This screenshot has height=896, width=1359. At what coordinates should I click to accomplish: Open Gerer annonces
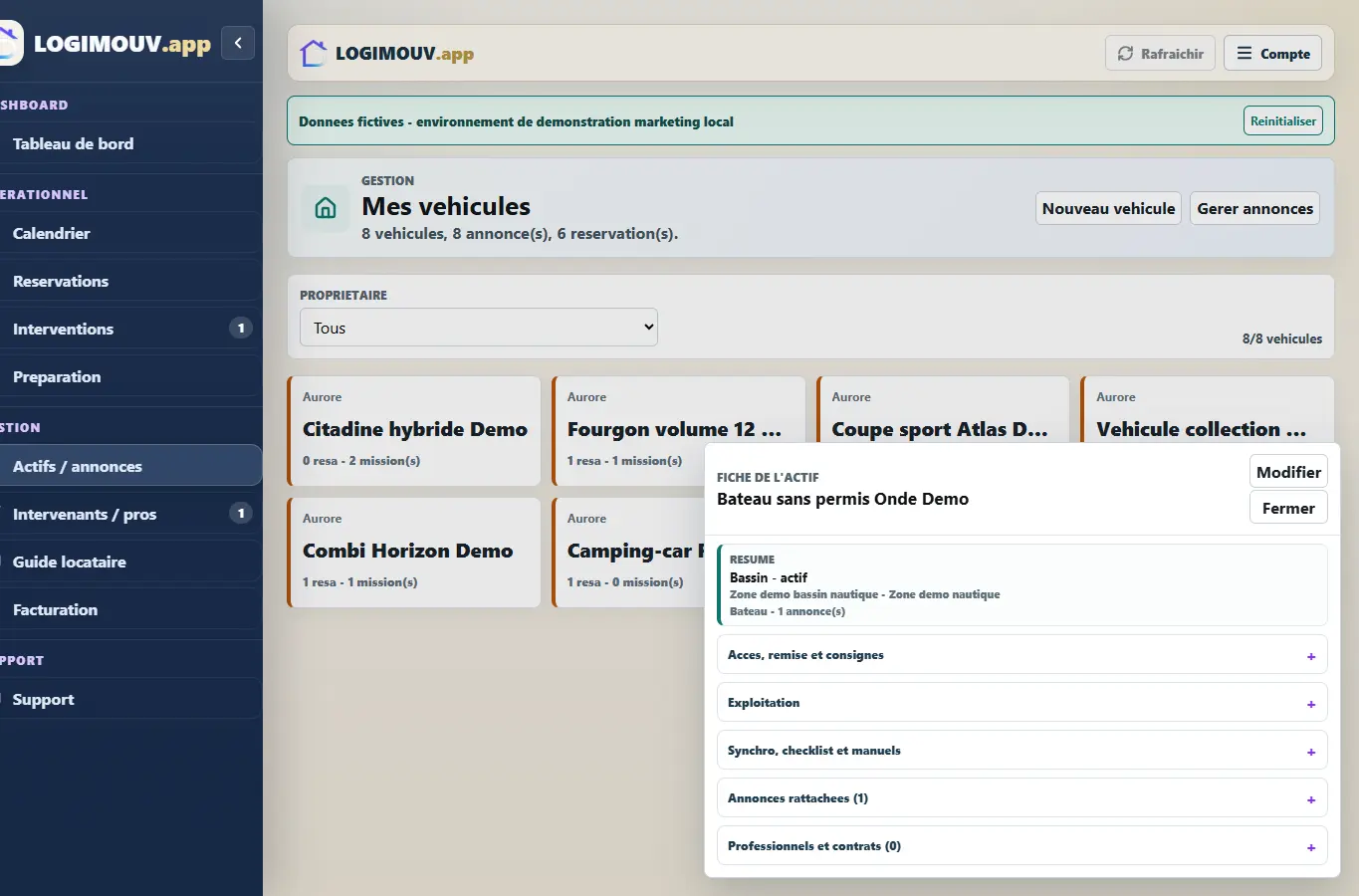(1254, 208)
